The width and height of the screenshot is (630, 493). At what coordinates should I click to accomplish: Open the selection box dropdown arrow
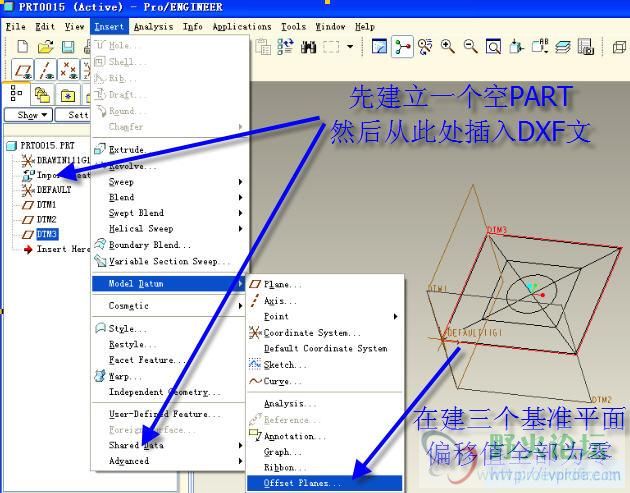tap(350, 47)
